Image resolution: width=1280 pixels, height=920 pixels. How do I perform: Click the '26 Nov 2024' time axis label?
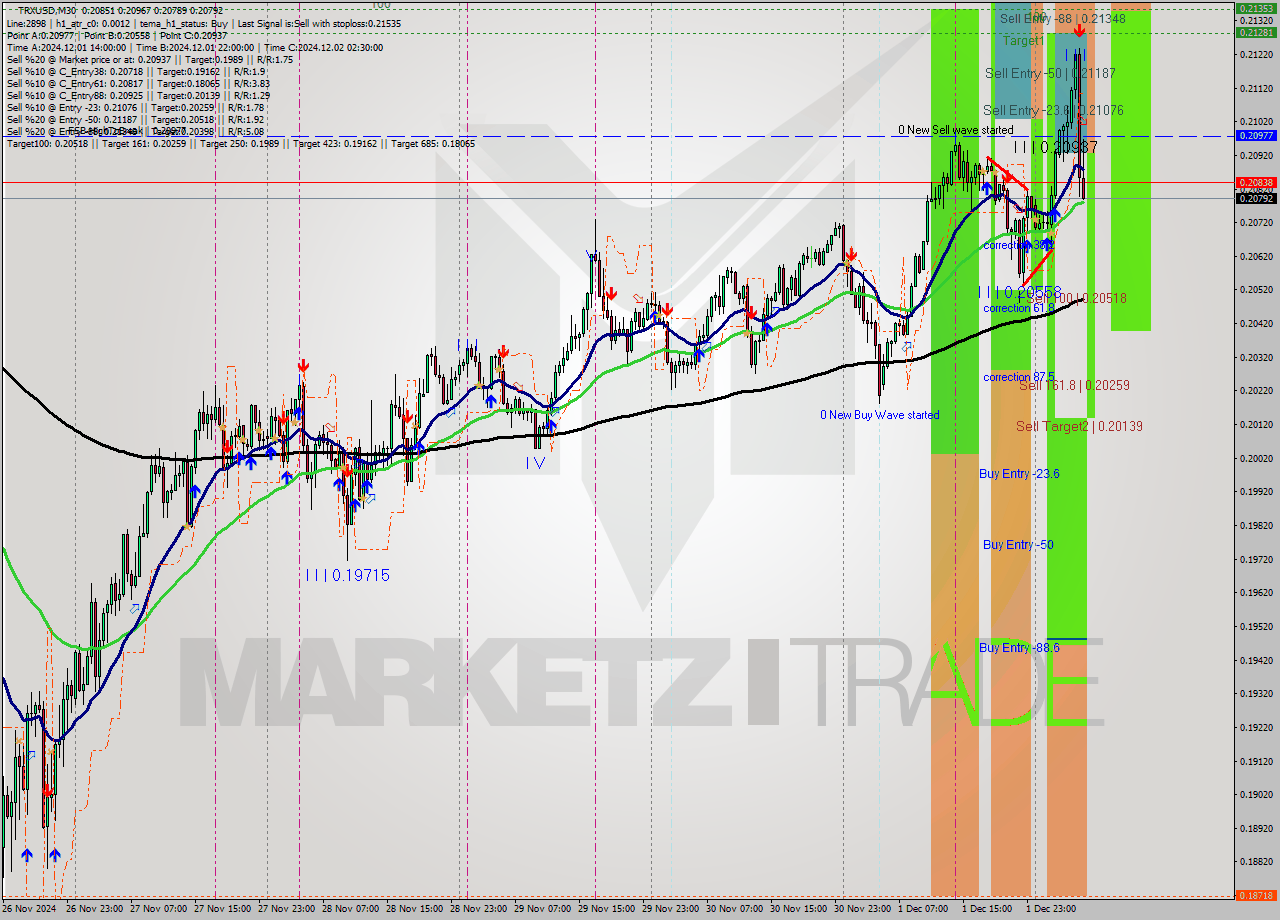tap(29, 909)
